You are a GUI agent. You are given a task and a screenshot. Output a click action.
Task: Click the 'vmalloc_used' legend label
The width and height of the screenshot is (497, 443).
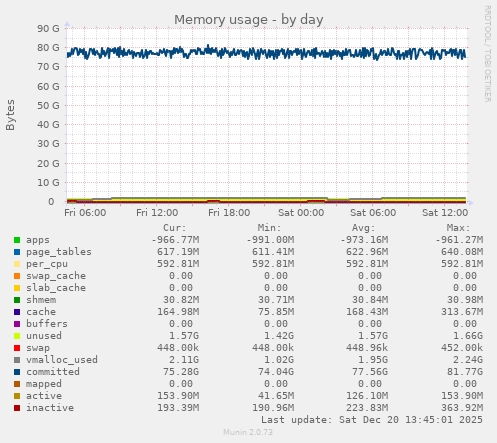pos(62,360)
